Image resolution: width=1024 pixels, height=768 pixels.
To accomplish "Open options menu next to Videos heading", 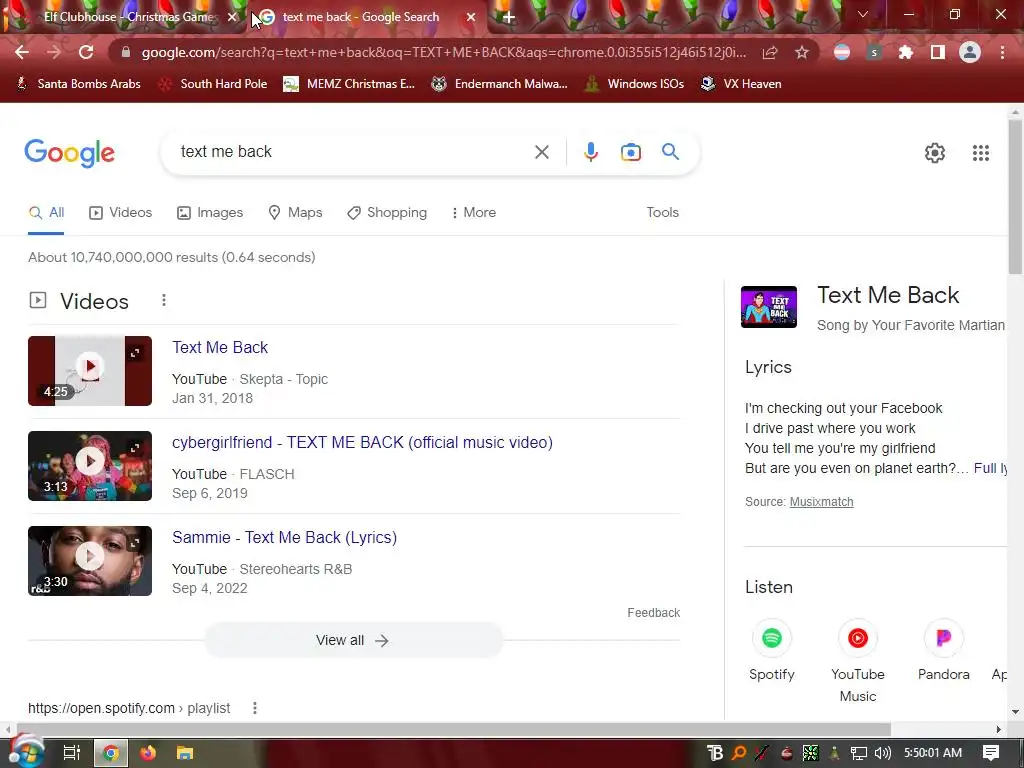I will (x=164, y=300).
